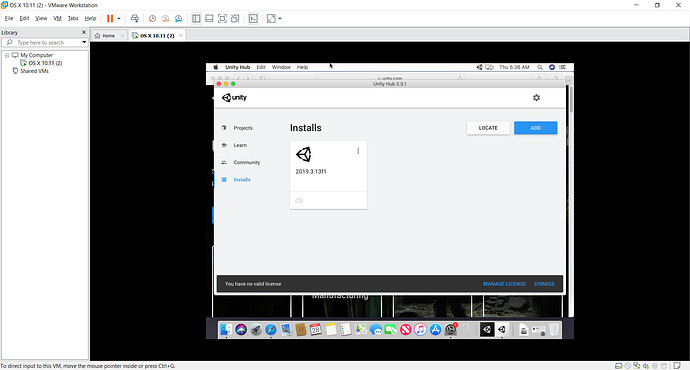The height and width of the screenshot is (370, 690).
Task: Click the library search input field
Action: point(44,42)
